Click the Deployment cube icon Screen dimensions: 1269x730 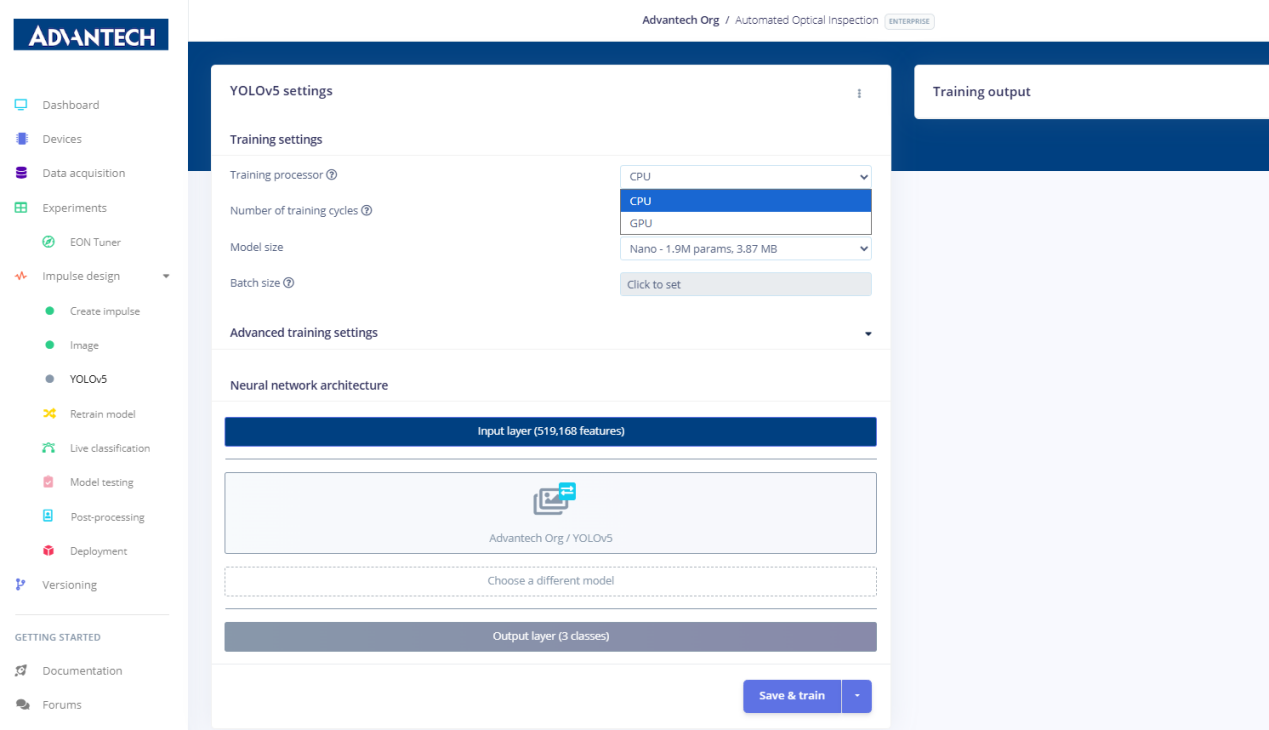coord(49,551)
